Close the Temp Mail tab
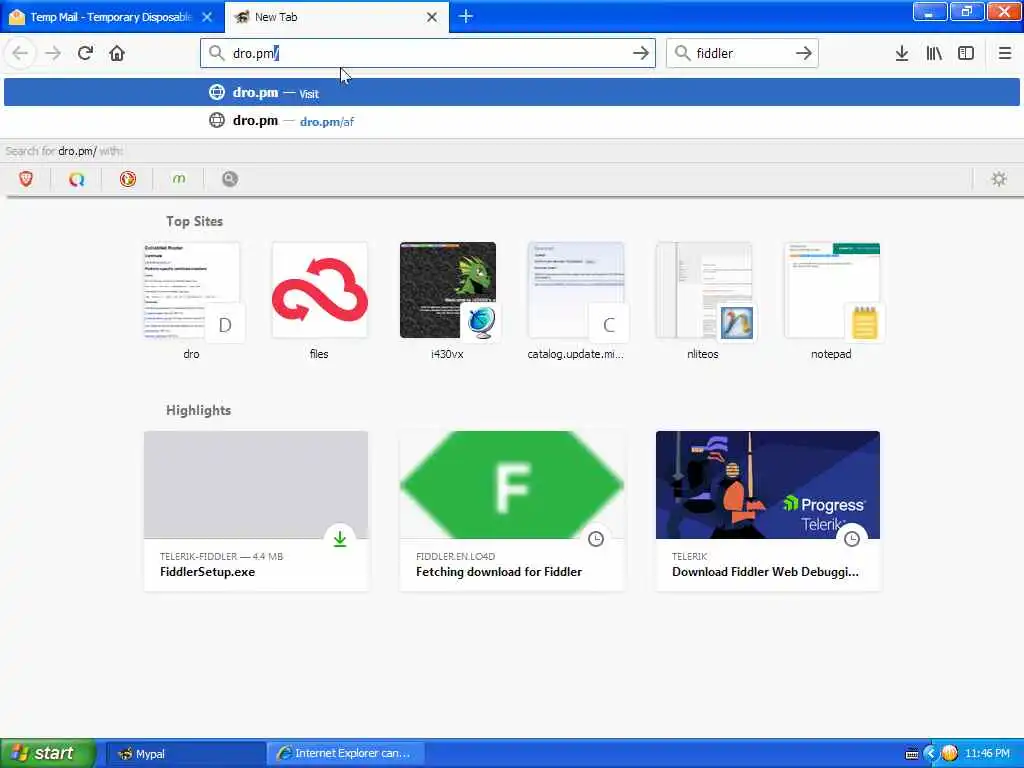1024x768 pixels. click(x=207, y=17)
